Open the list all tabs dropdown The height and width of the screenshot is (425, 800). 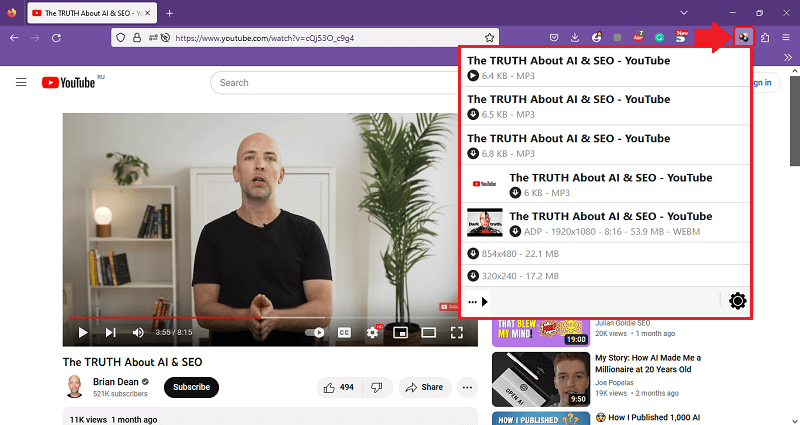(x=684, y=13)
